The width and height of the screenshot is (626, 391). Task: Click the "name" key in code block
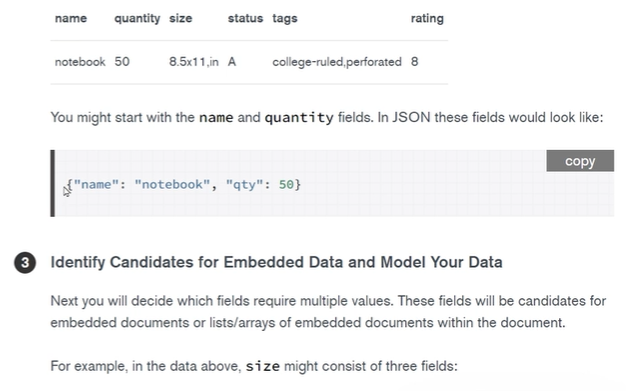tap(96, 185)
